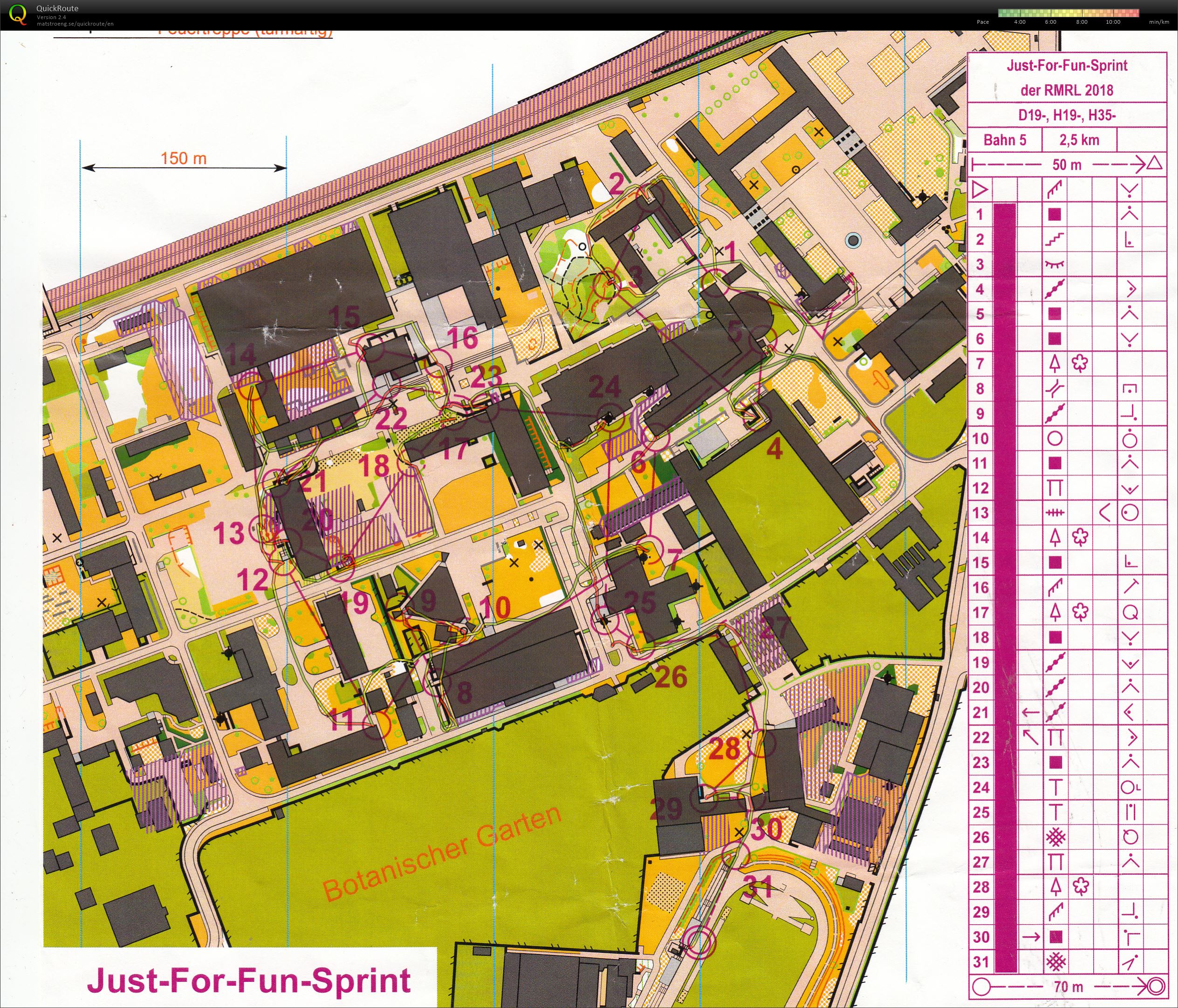Click the 2,5 km distance cell

point(1079,140)
